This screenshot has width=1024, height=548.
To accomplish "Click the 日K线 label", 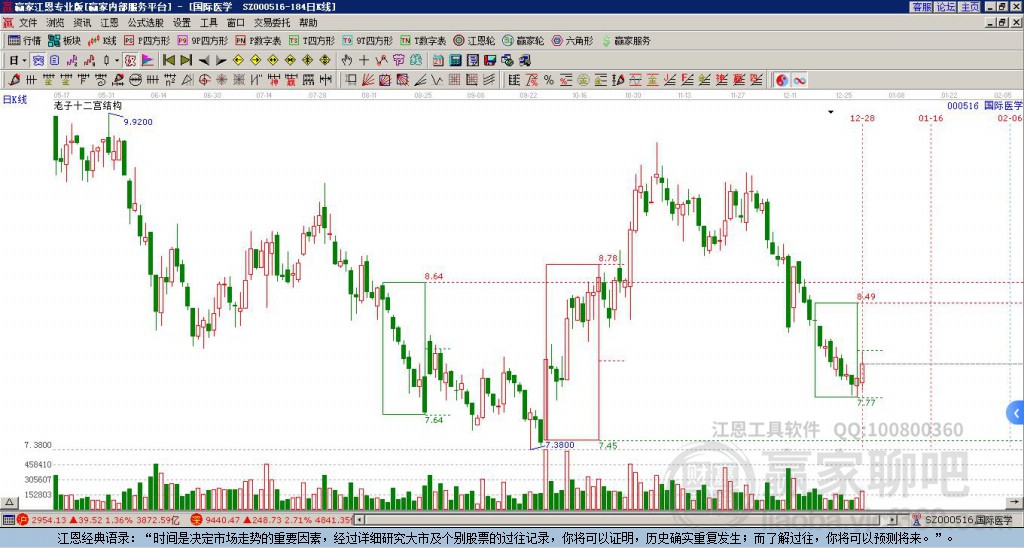I will point(15,100).
